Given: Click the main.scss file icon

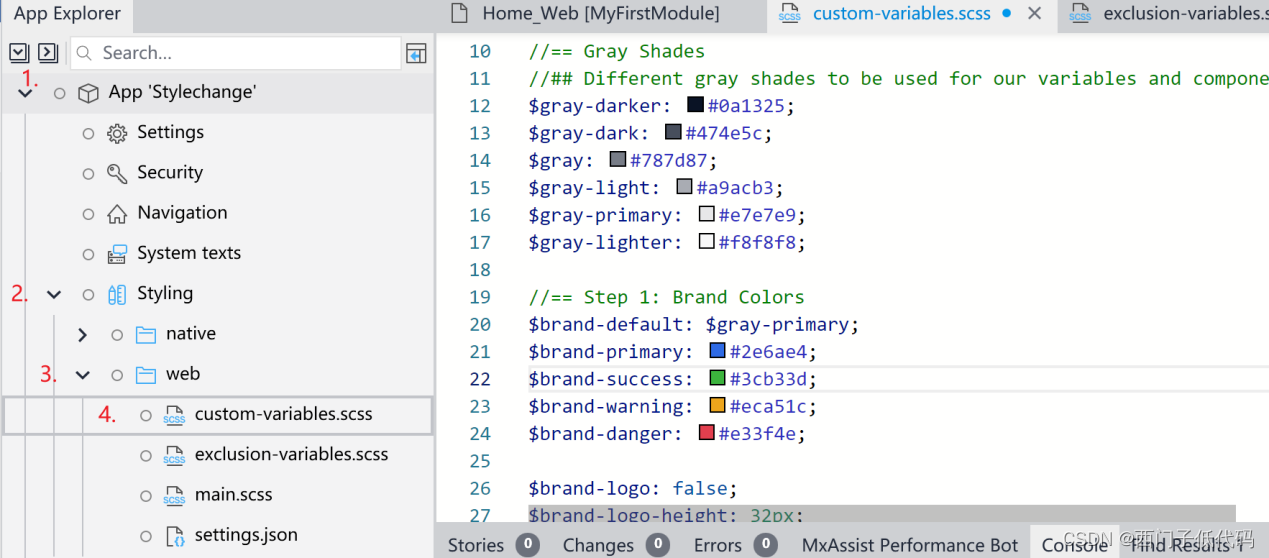Looking at the screenshot, I should (174, 495).
